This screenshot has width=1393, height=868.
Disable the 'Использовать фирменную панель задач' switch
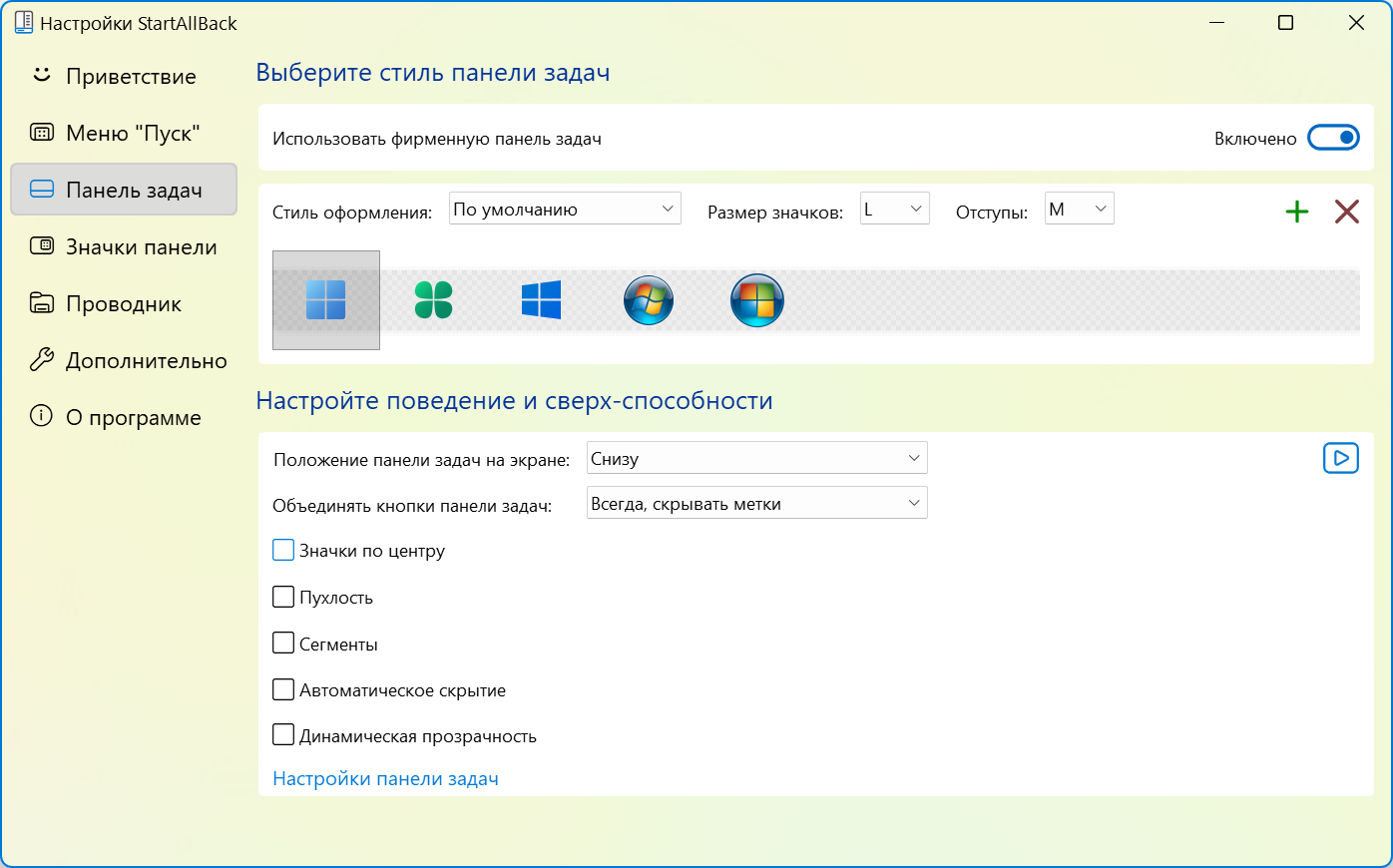click(1334, 138)
